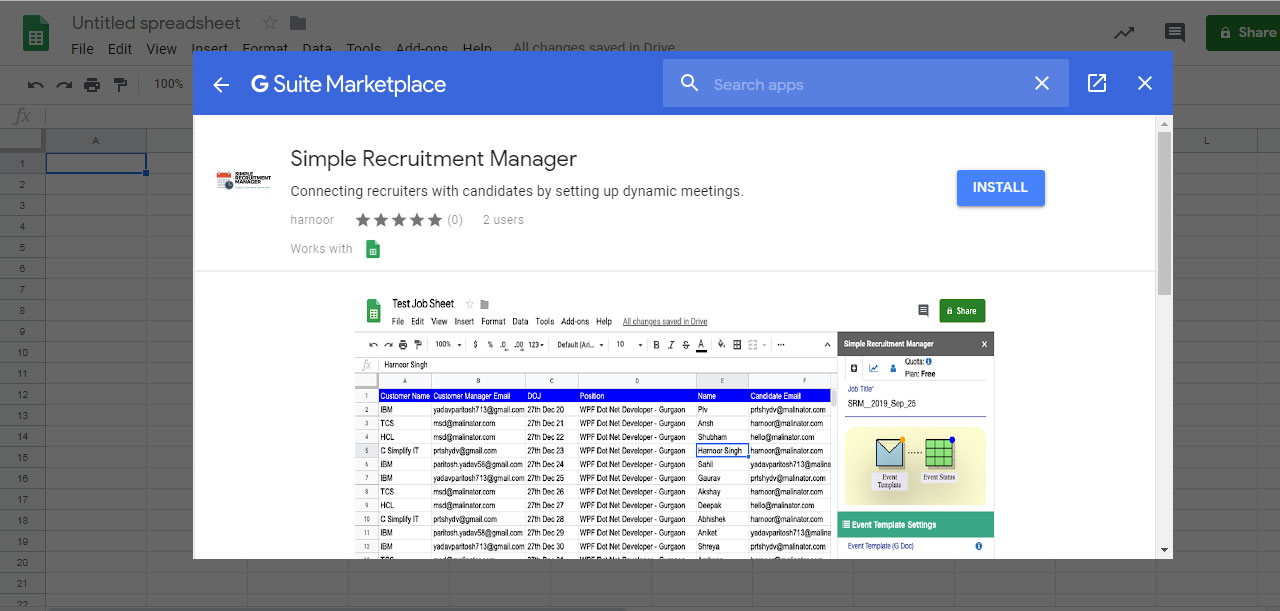
Task: Open the Format menu in Sheets
Action: point(265,48)
